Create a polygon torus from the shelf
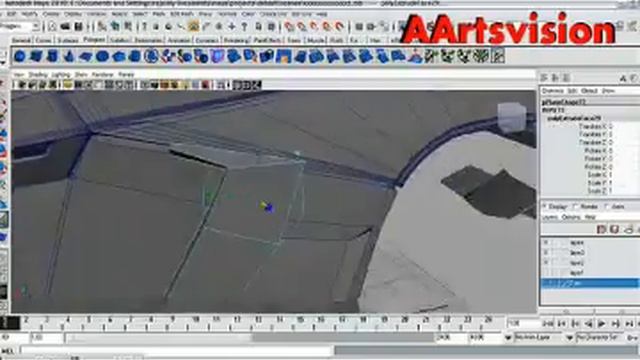Screen dimensions: 640x360 point(102,56)
